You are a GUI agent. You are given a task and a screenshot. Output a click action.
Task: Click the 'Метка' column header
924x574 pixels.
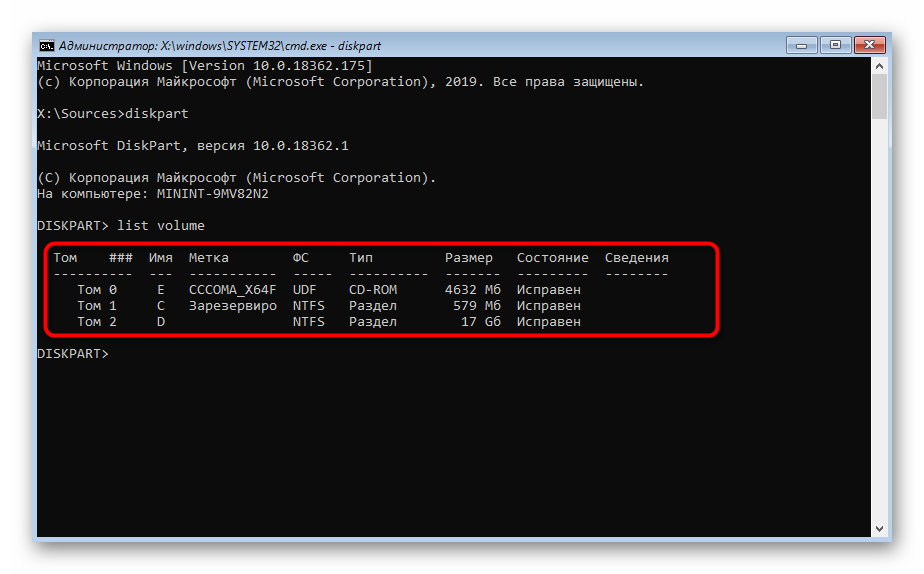click(209, 258)
